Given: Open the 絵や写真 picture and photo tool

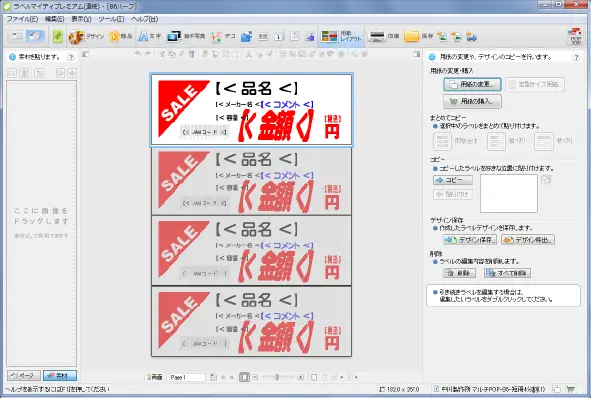Looking at the screenshot, I should pyautogui.click(x=185, y=37).
